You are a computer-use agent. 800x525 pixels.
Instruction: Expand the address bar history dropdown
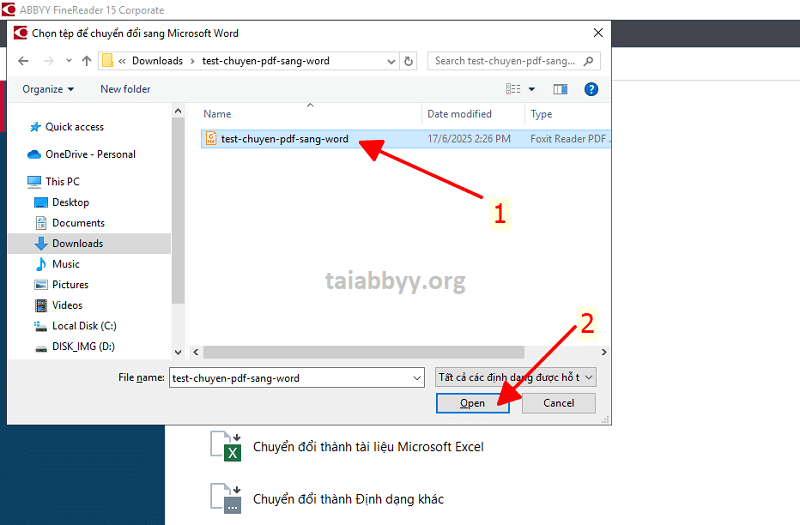391,61
